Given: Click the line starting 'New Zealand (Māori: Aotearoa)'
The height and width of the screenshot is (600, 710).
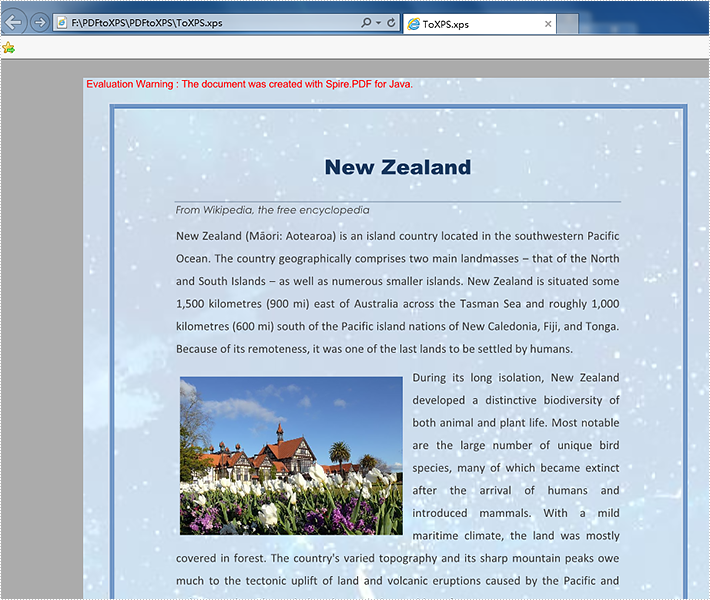Looking at the screenshot, I should [x=398, y=236].
